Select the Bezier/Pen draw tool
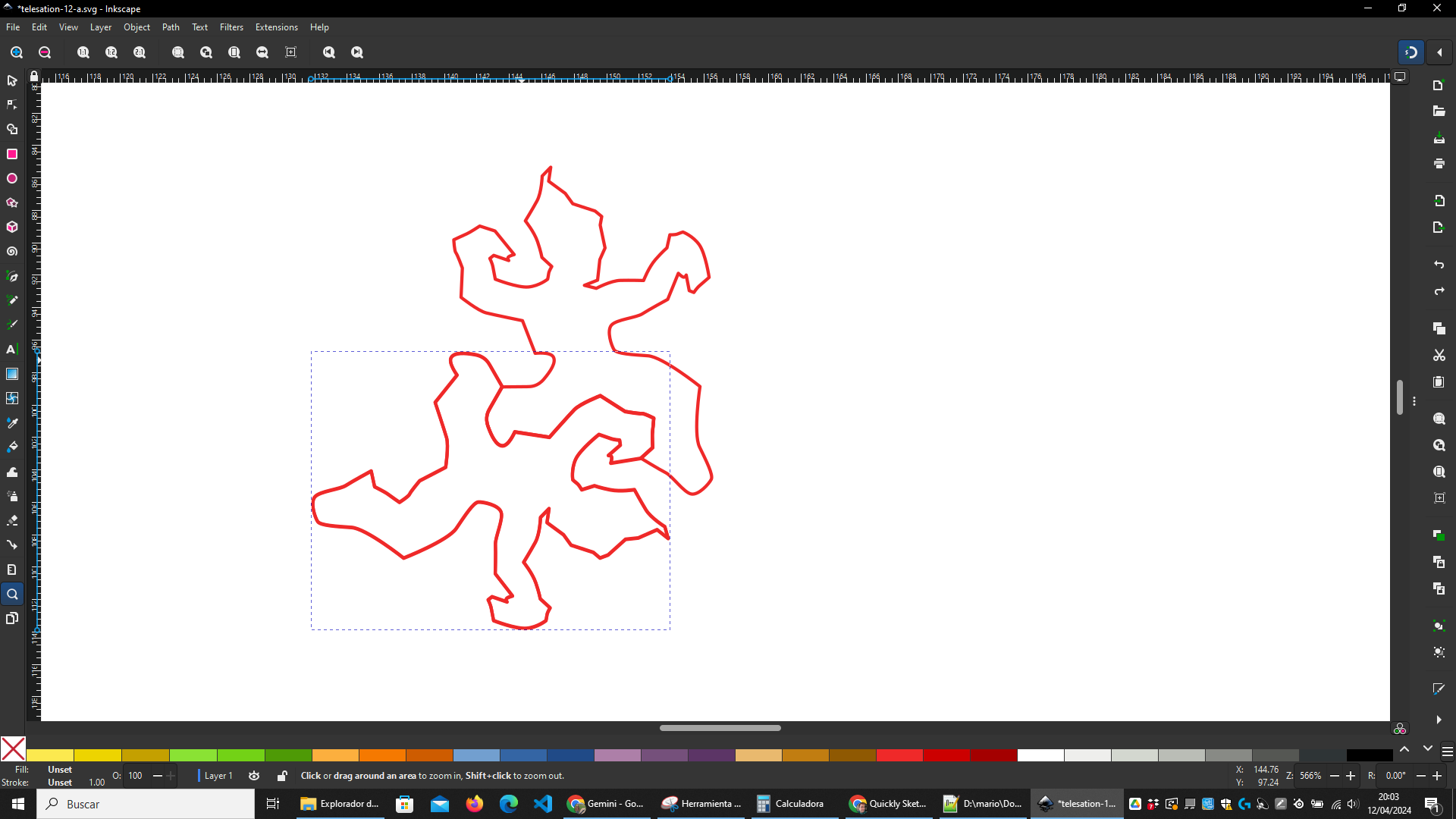 tap(12, 276)
